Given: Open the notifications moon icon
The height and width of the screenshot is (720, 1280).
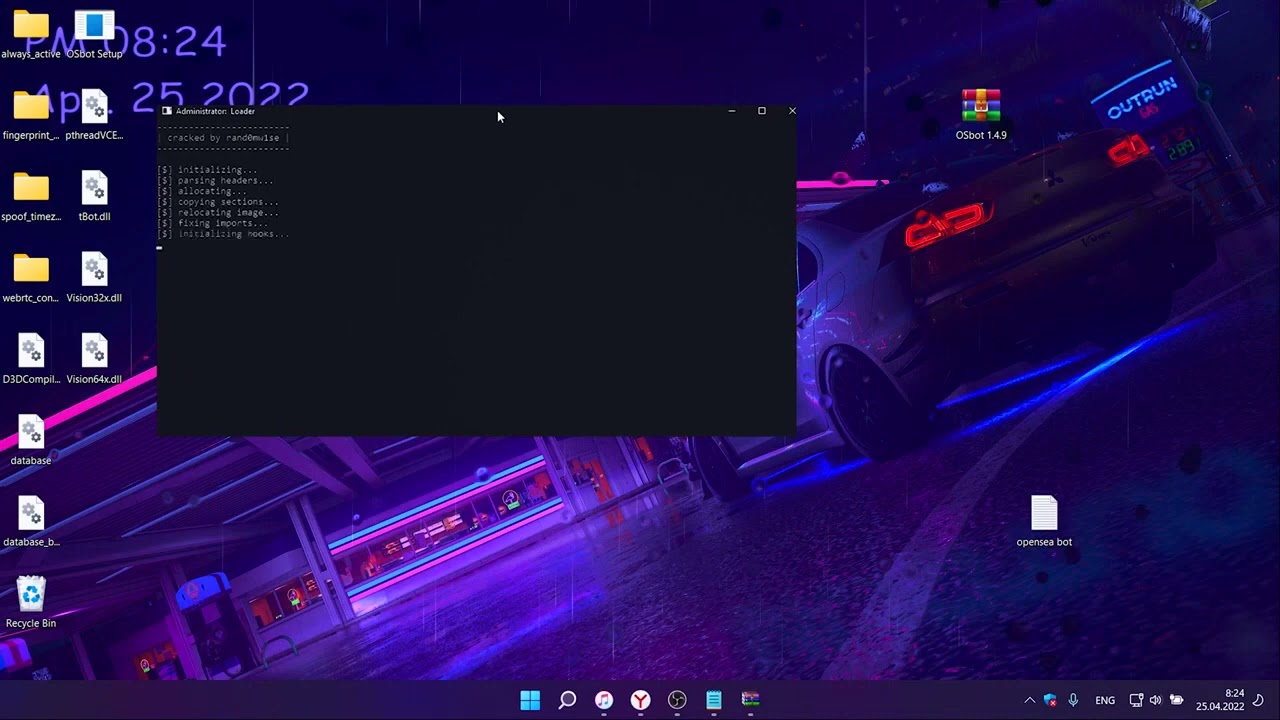Looking at the screenshot, I should [x=1259, y=700].
